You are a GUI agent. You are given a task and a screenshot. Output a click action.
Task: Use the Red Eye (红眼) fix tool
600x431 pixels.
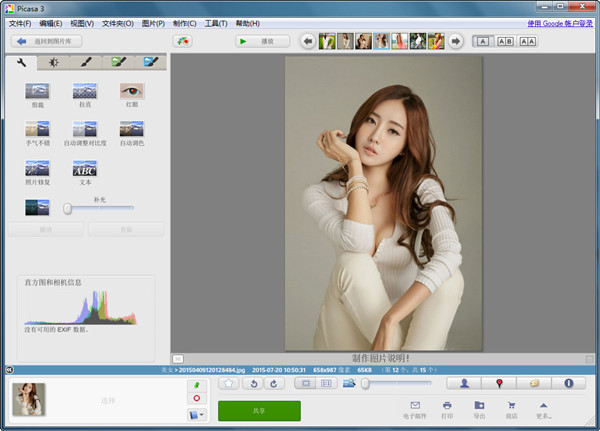click(x=132, y=92)
